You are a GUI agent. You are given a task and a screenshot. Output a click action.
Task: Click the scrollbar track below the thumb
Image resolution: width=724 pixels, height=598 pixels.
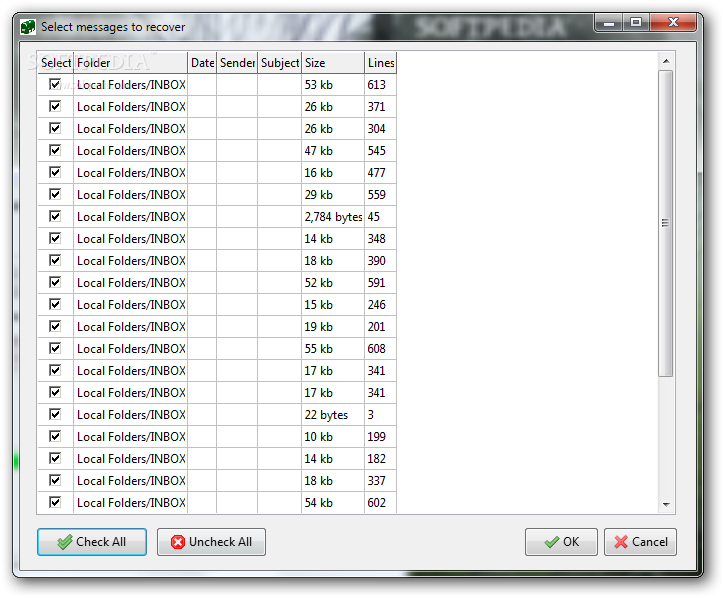tap(666, 436)
